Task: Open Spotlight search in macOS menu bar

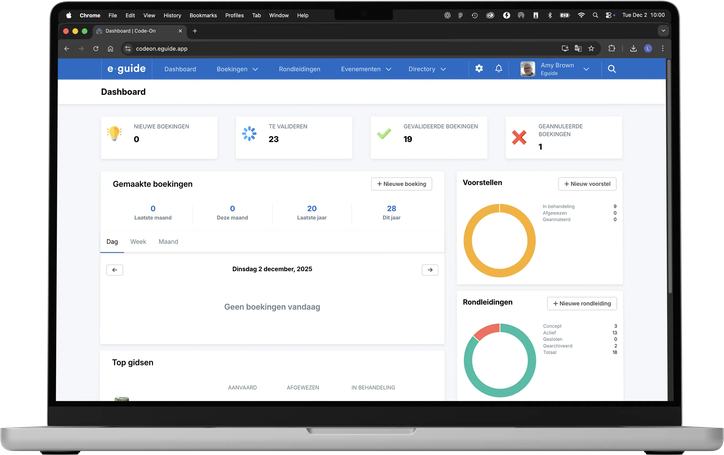Action: (x=596, y=15)
